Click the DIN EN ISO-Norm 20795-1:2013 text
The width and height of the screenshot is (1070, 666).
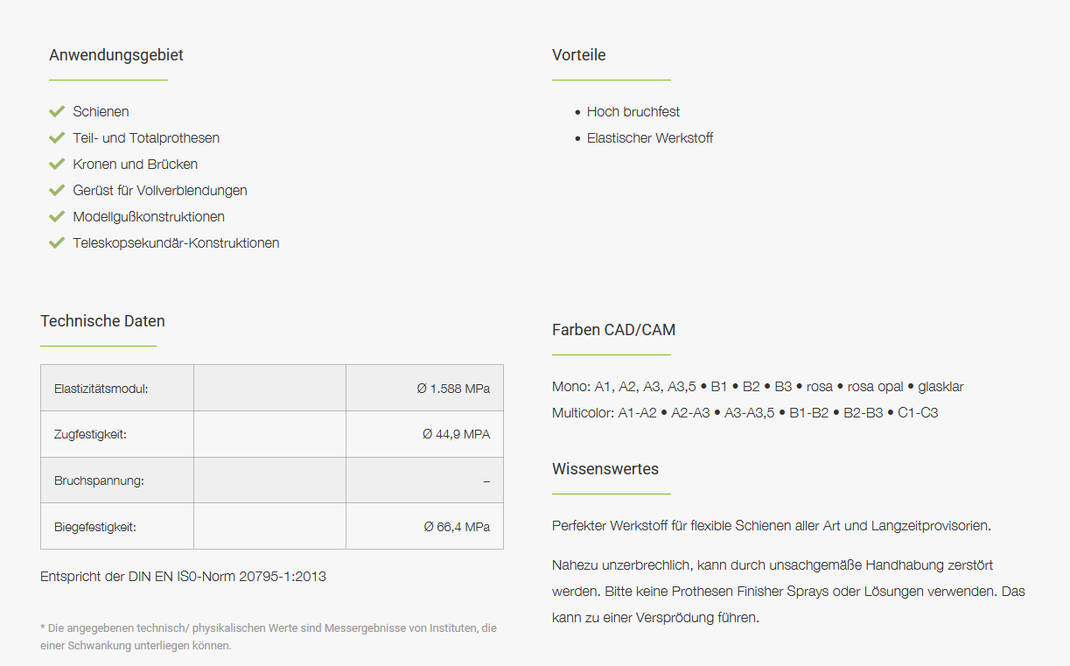click(183, 576)
